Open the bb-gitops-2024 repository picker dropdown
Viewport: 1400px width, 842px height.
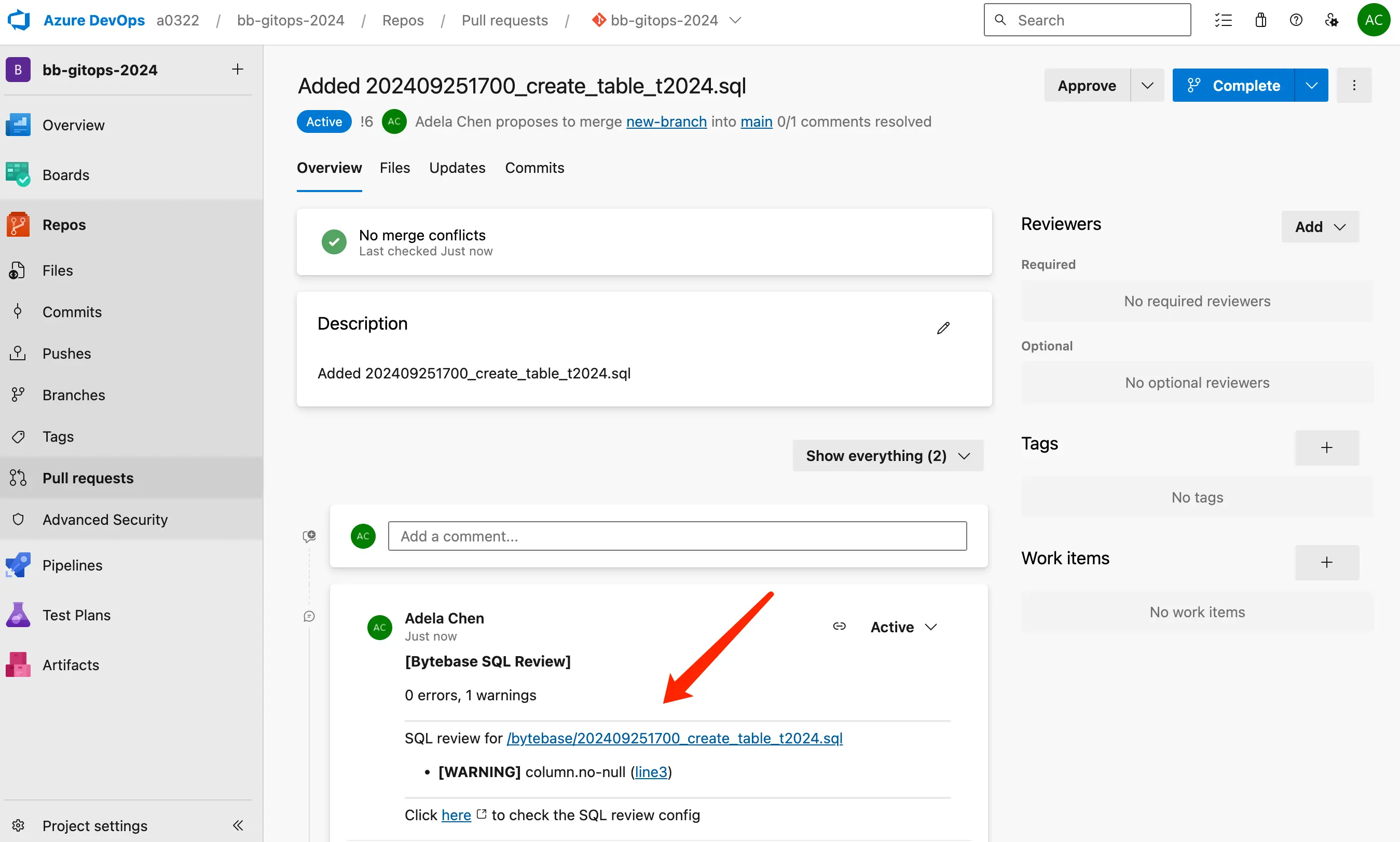[666, 20]
